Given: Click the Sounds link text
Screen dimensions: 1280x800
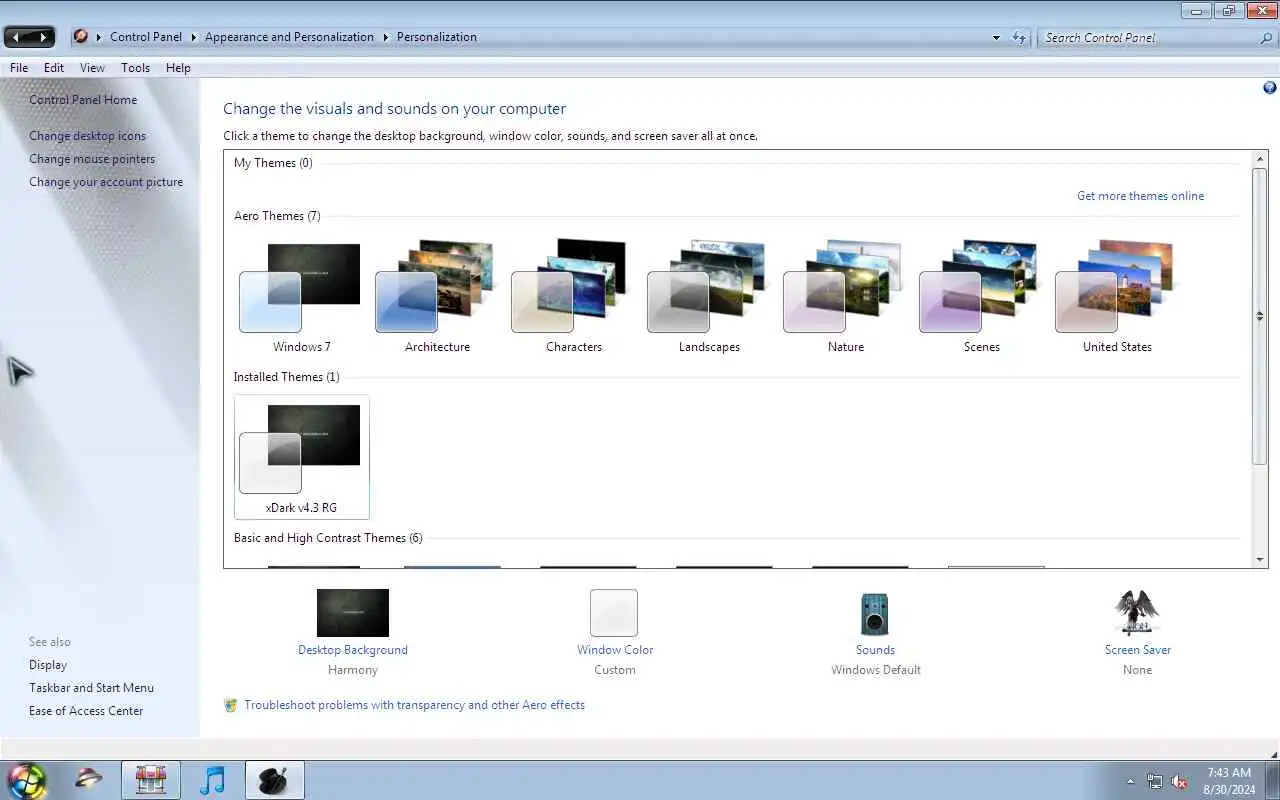Looking at the screenshot, I should [x=875, y=650].
